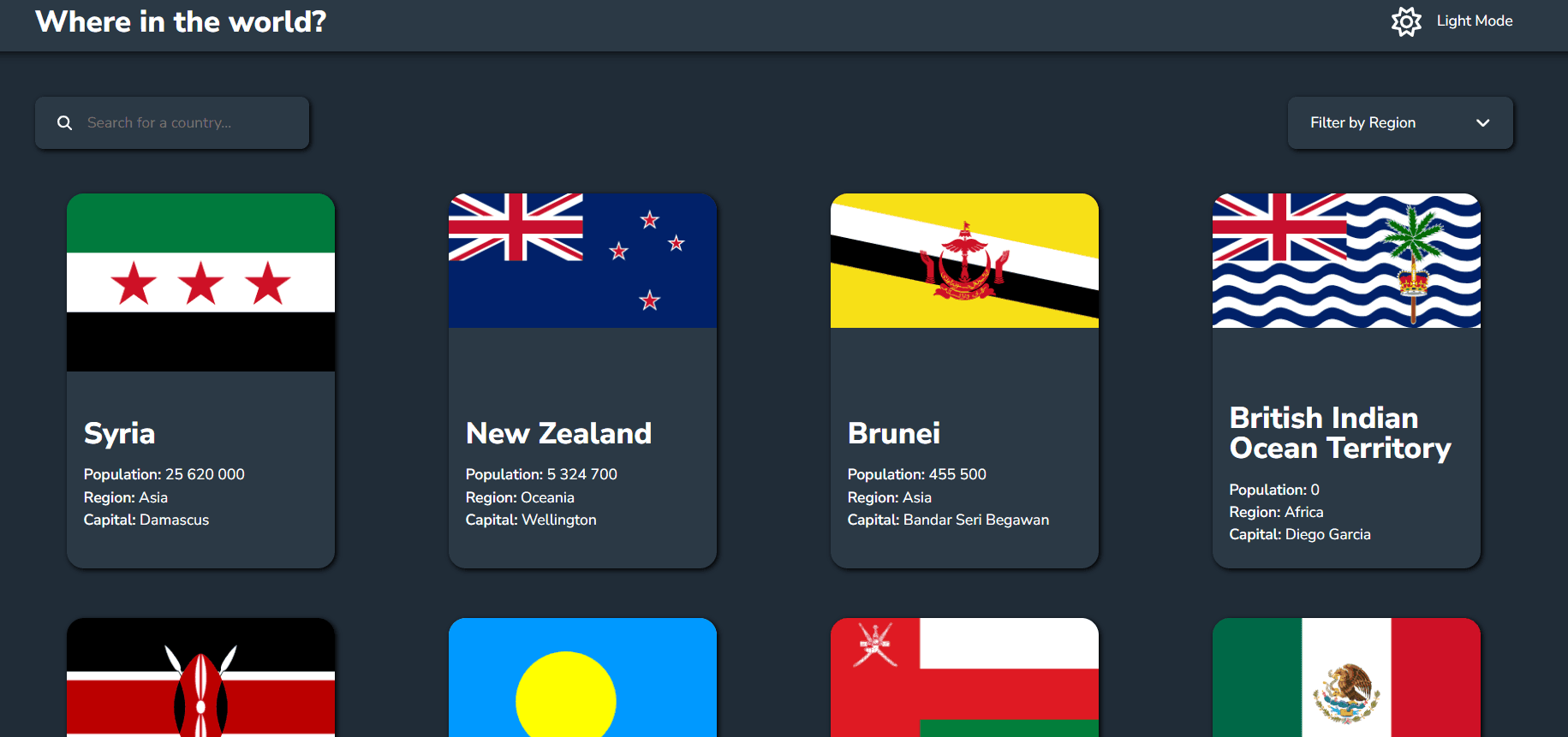Expand the filter using the chevron arrow

1482,123
